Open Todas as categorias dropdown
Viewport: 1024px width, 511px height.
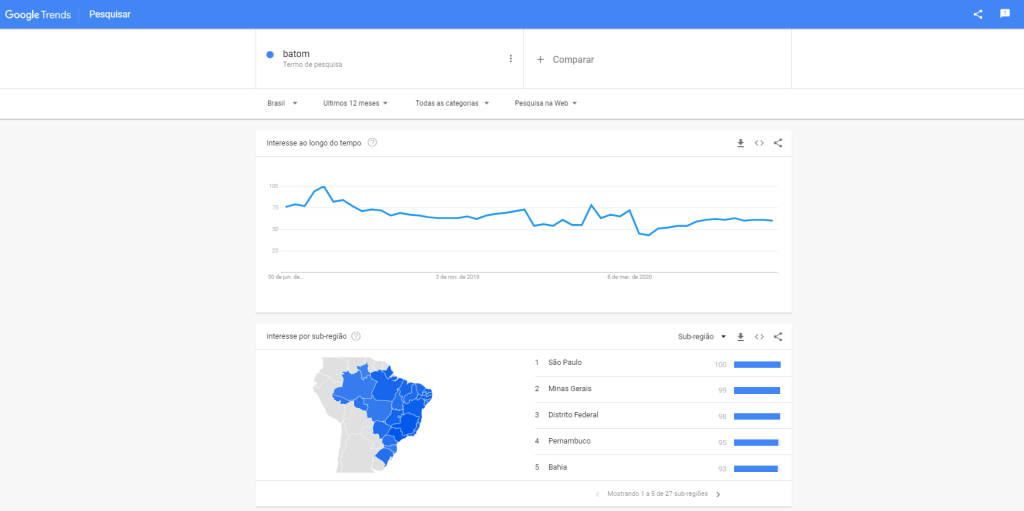(x=452, y=103)
